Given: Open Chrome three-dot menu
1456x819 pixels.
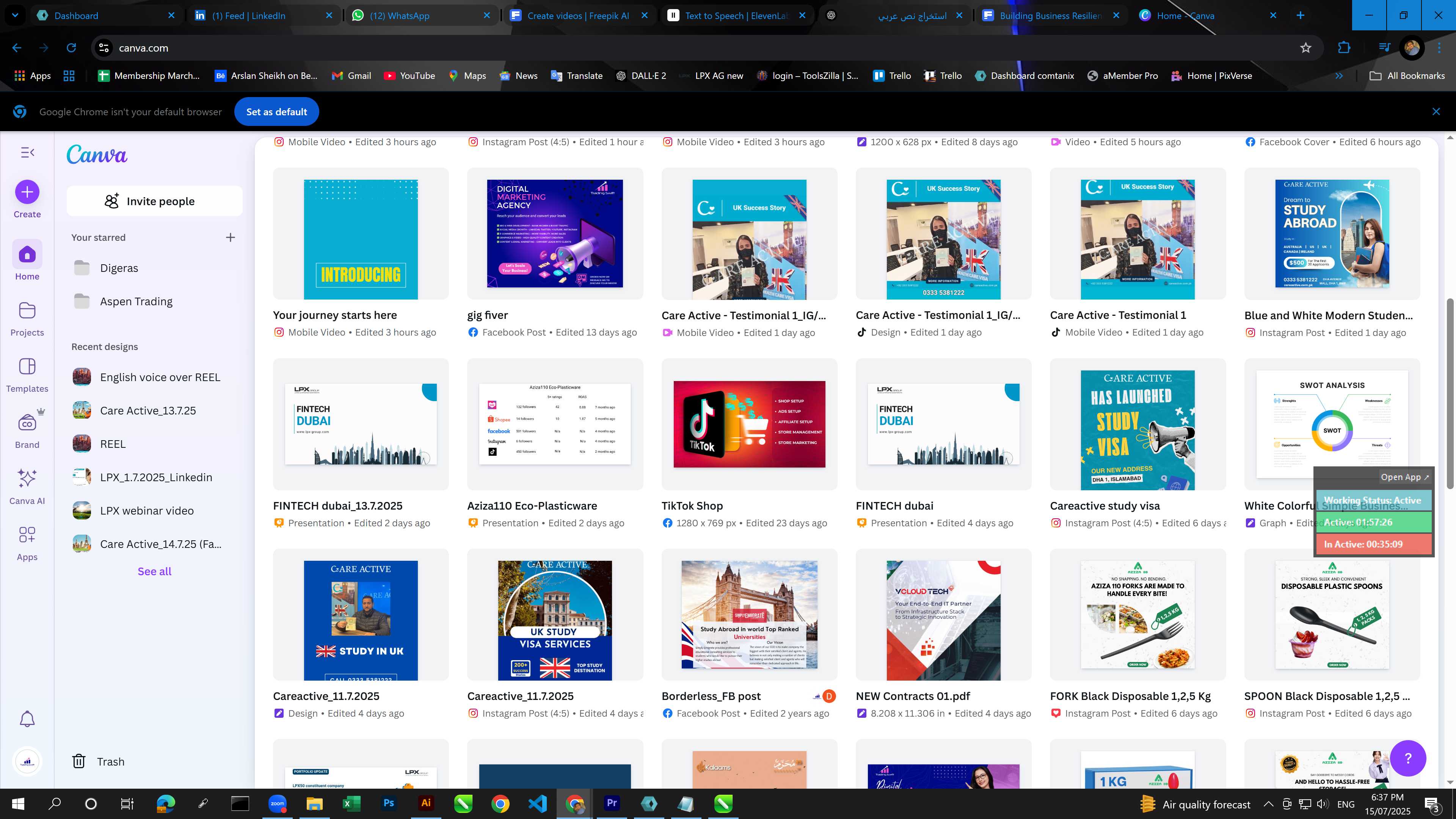Looking at the screenshot, I should 1439,48.
